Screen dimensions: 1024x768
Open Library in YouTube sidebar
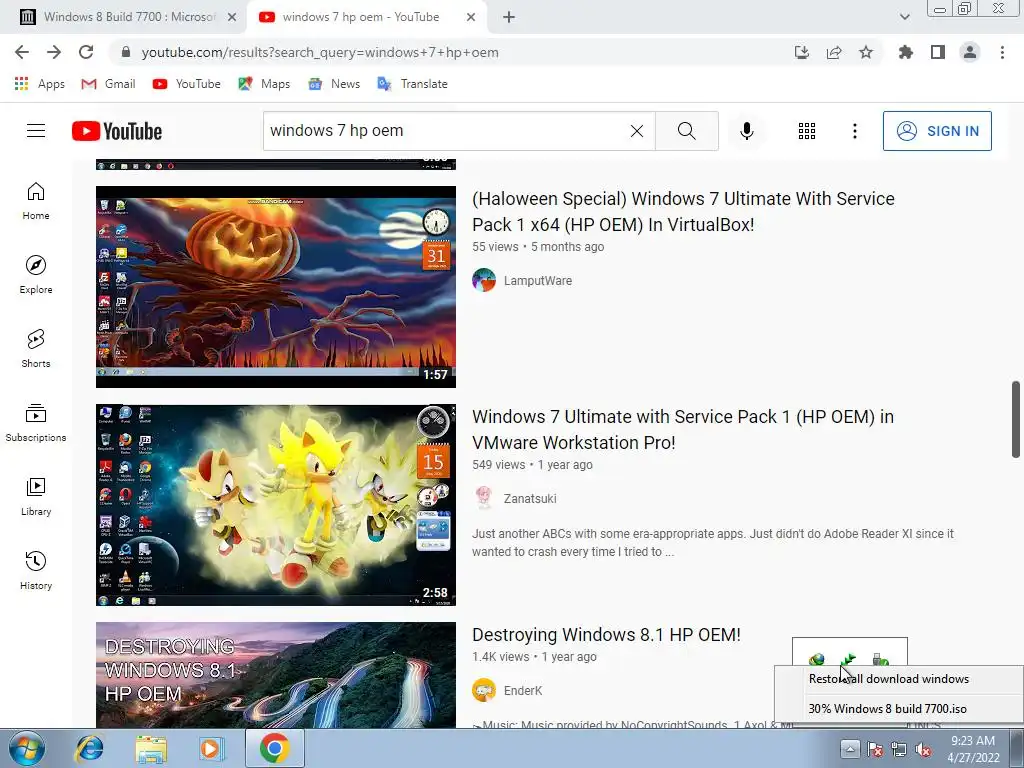(36, 496)
